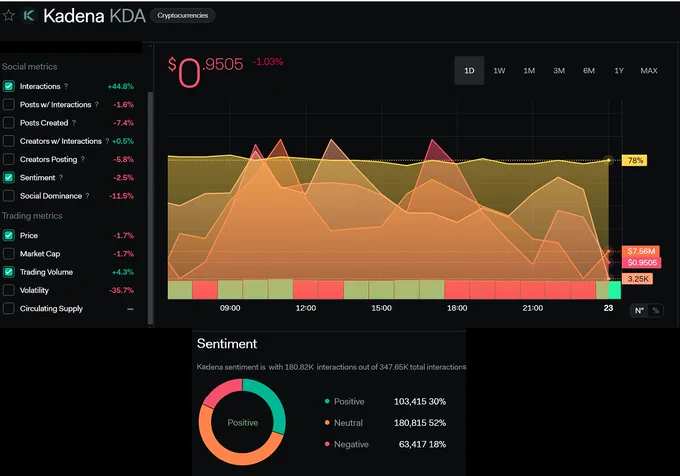
Task: Switch chart to 6M range
Action: (589, 71)
